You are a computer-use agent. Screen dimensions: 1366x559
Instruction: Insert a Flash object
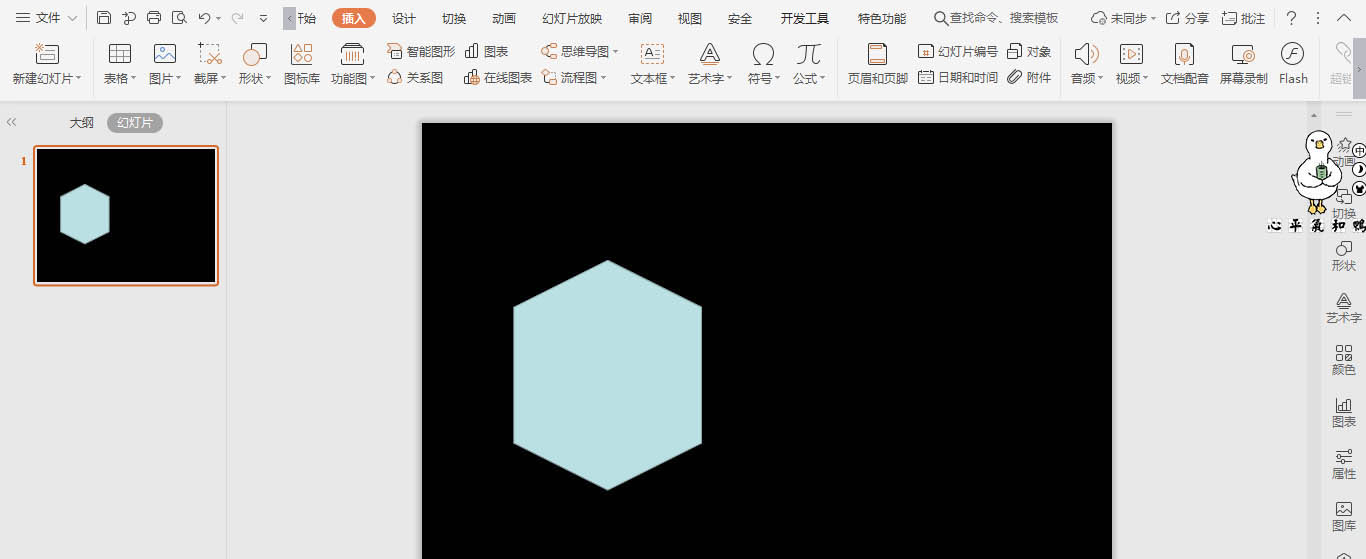coord(1292,63)
